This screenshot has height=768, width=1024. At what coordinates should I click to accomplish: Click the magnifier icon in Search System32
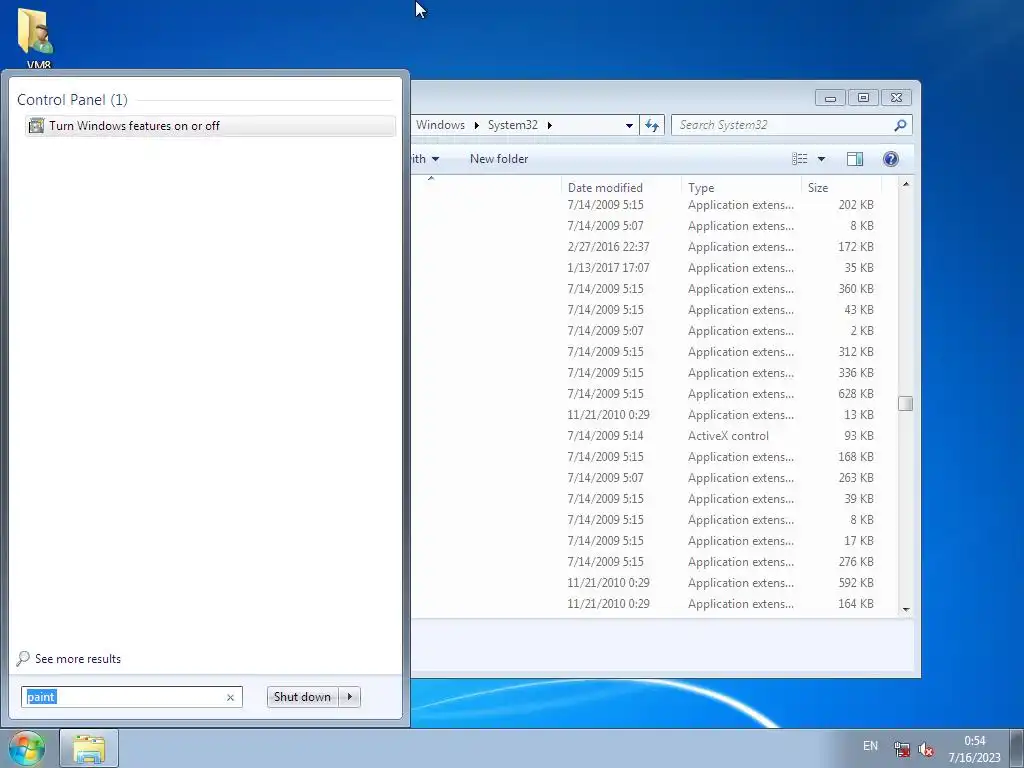[x=901, y=125]
